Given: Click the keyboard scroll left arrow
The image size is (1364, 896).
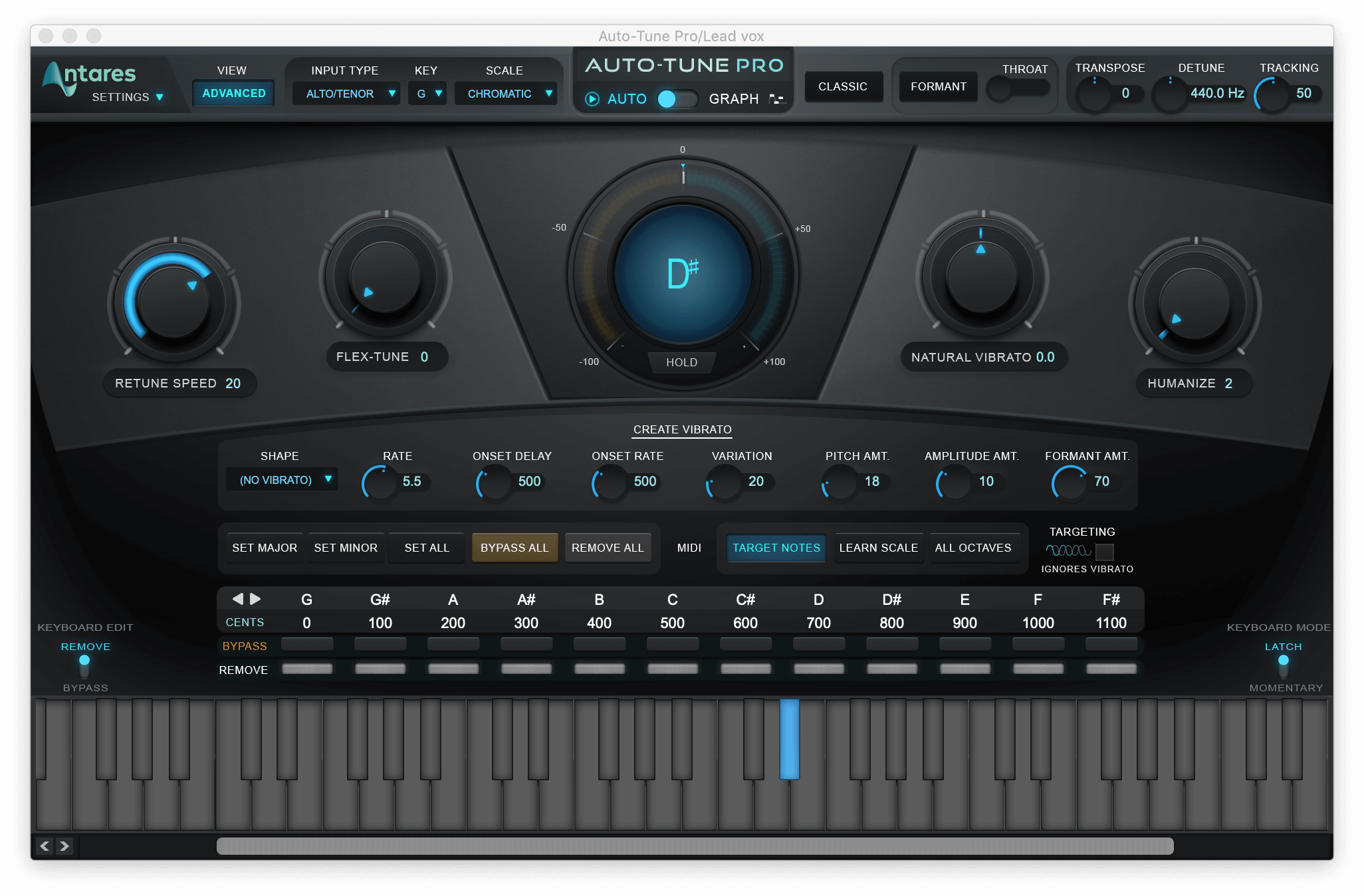Looking at the screenshot, I should (45, 846).
